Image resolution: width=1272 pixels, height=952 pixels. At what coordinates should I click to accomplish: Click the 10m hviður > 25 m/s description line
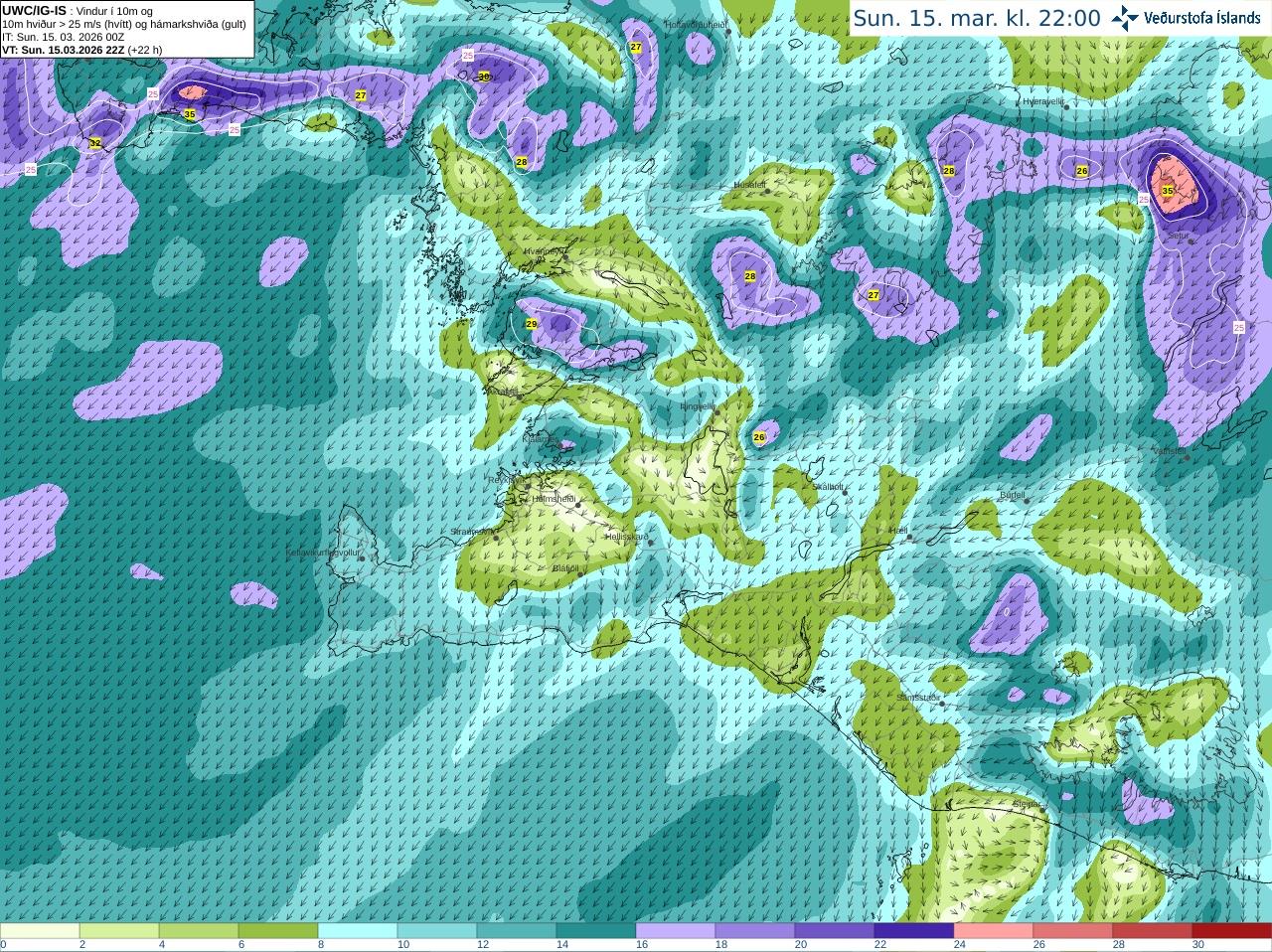pos(124,24)
